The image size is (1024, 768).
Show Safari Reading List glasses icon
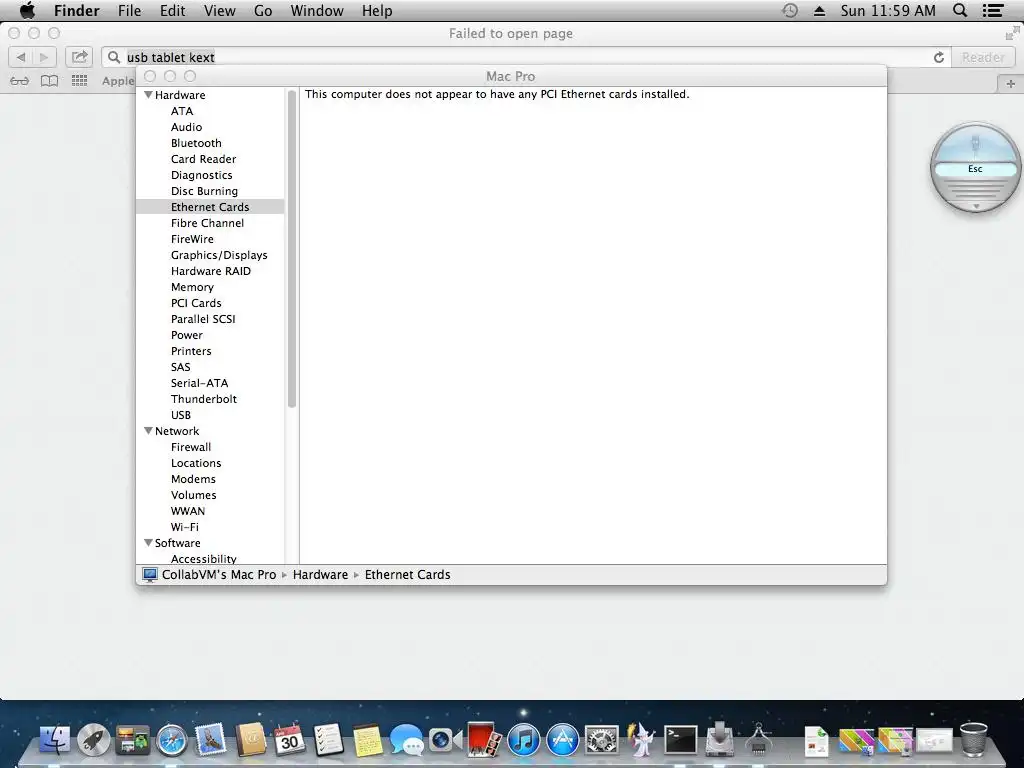point(20,81)
